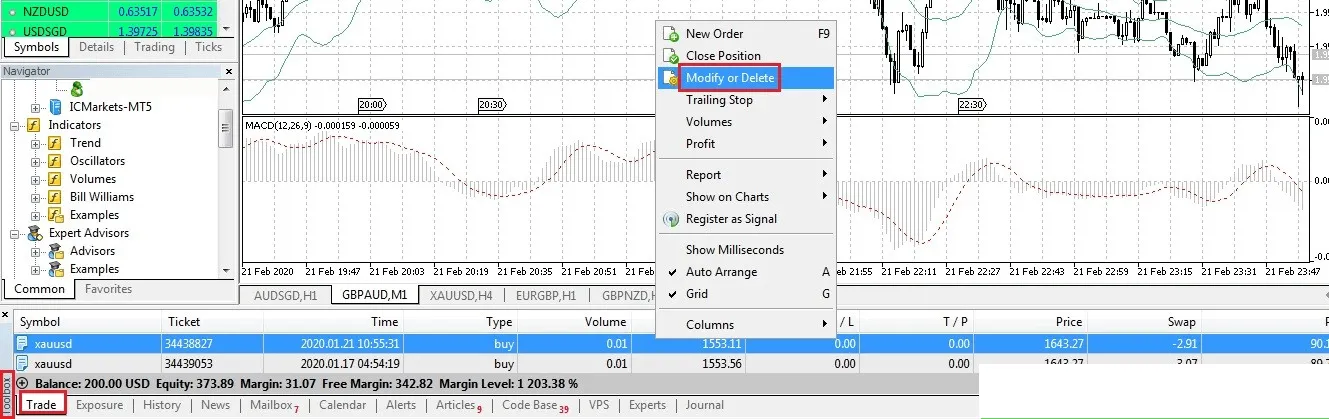Open the History tab in Toolbox
Viewport: 1329px width, 419px height.
(x=162, y=405)
